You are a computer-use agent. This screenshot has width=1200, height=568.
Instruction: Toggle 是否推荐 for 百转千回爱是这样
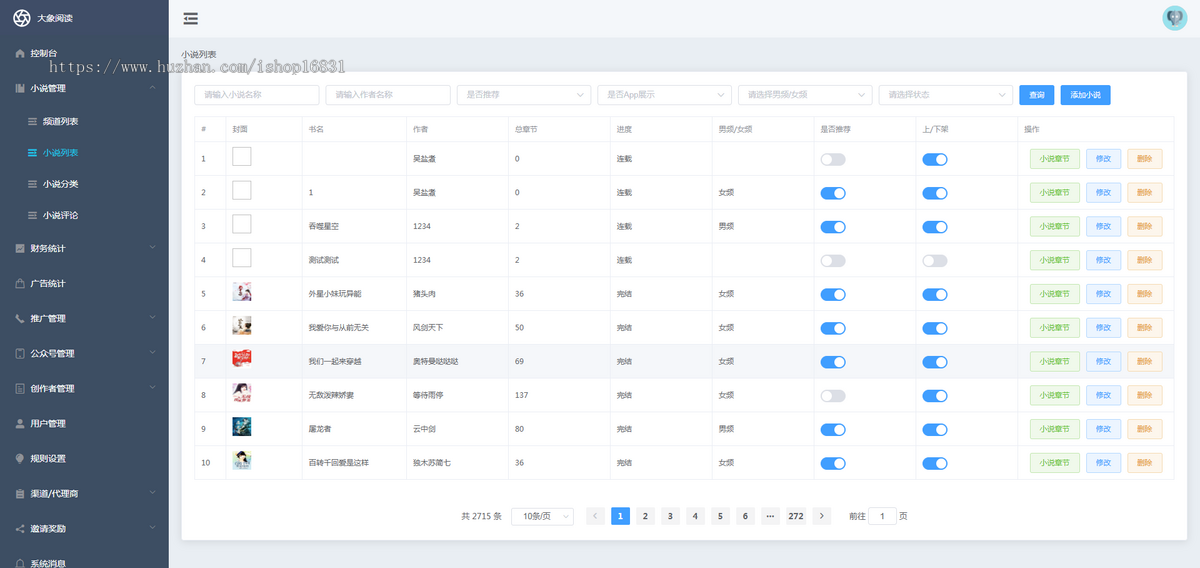833,463
